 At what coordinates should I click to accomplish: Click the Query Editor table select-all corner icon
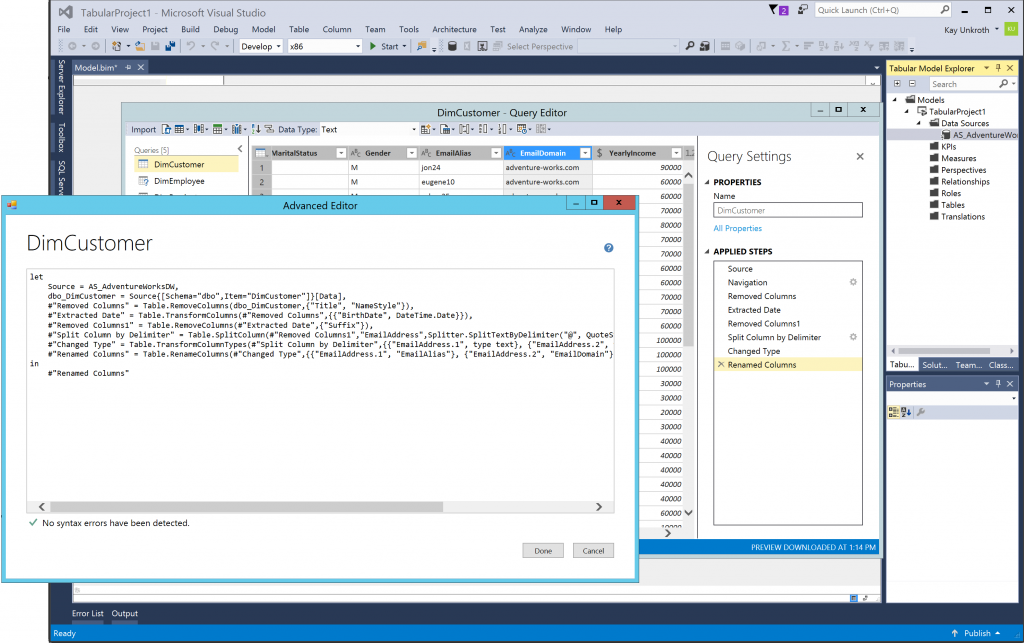point(261,153)
